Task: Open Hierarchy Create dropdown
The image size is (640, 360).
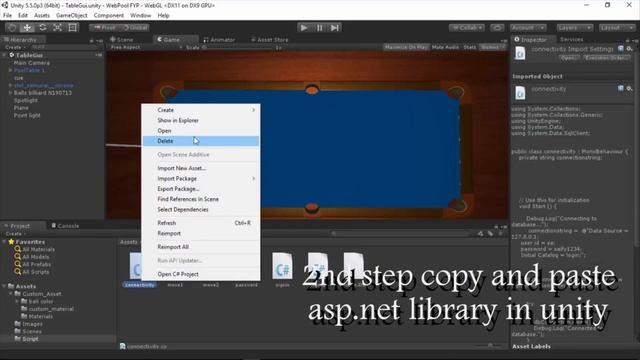Action: (15, 47)
